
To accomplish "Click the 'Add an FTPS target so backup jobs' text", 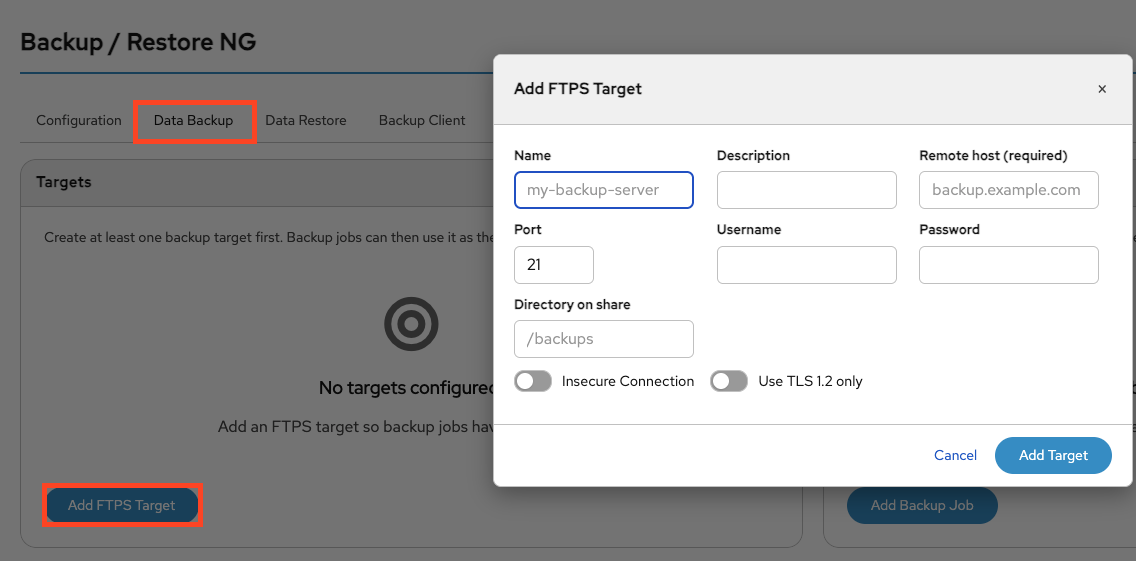I will point(356,426).
